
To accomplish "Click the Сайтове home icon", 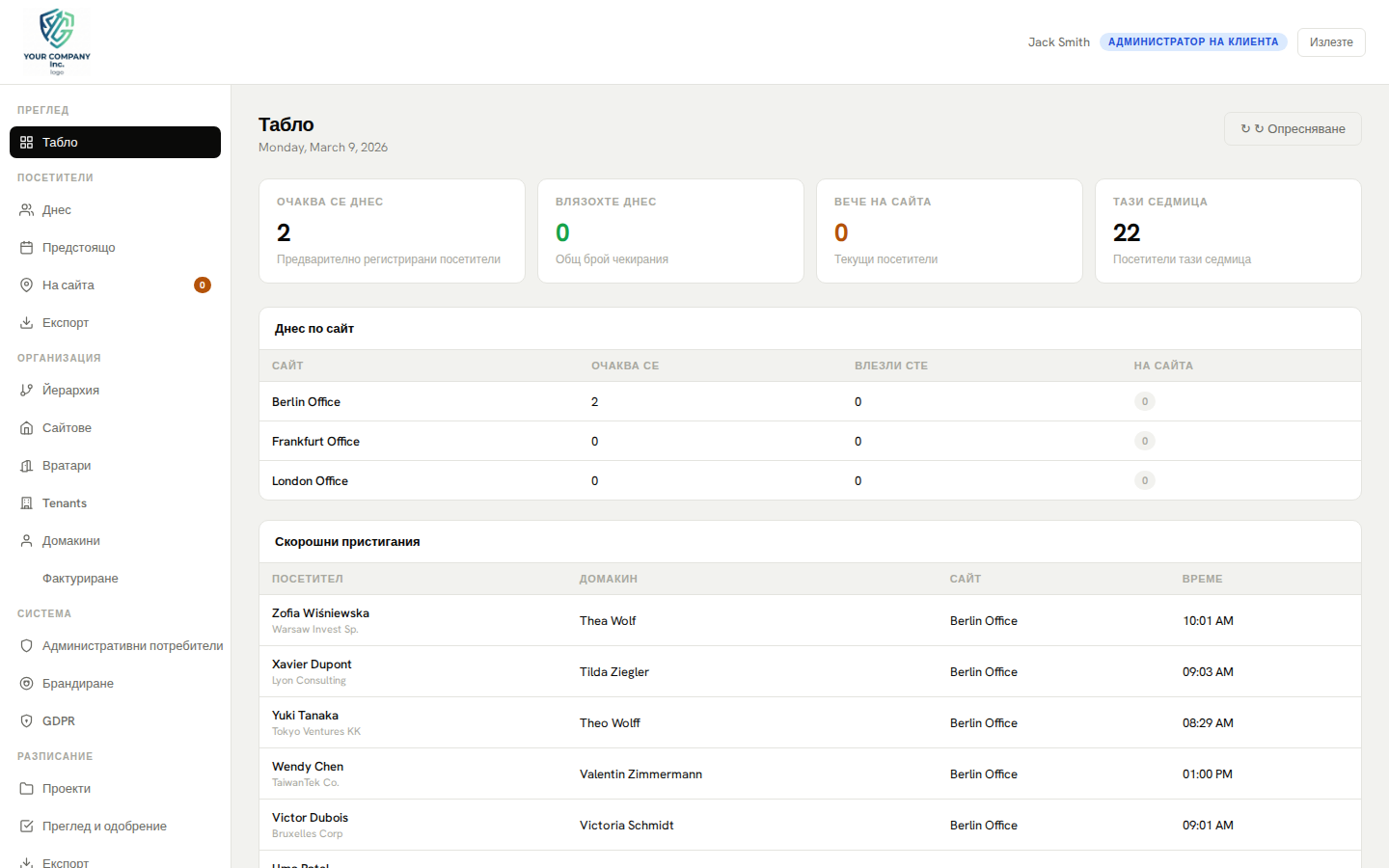I will click(x=26, y=427).
